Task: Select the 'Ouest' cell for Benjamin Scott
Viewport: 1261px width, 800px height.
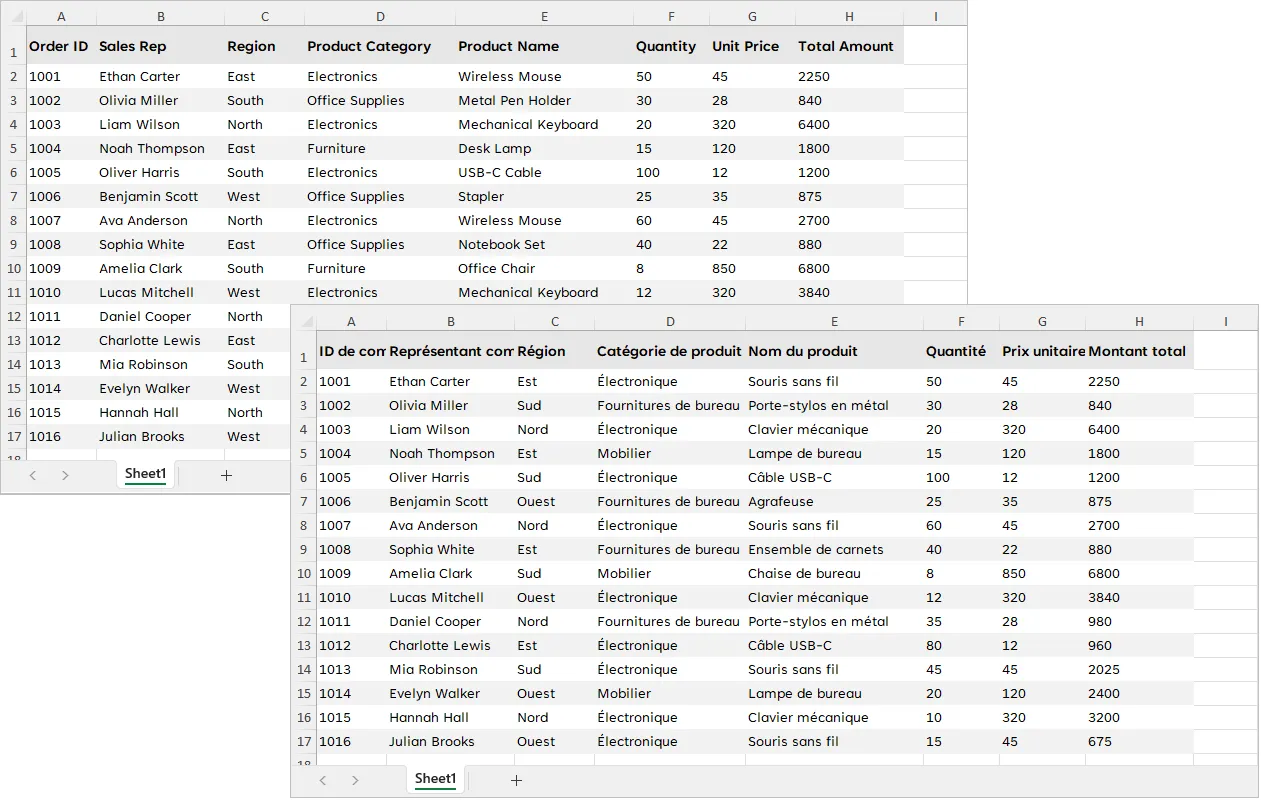Action: 555,501
